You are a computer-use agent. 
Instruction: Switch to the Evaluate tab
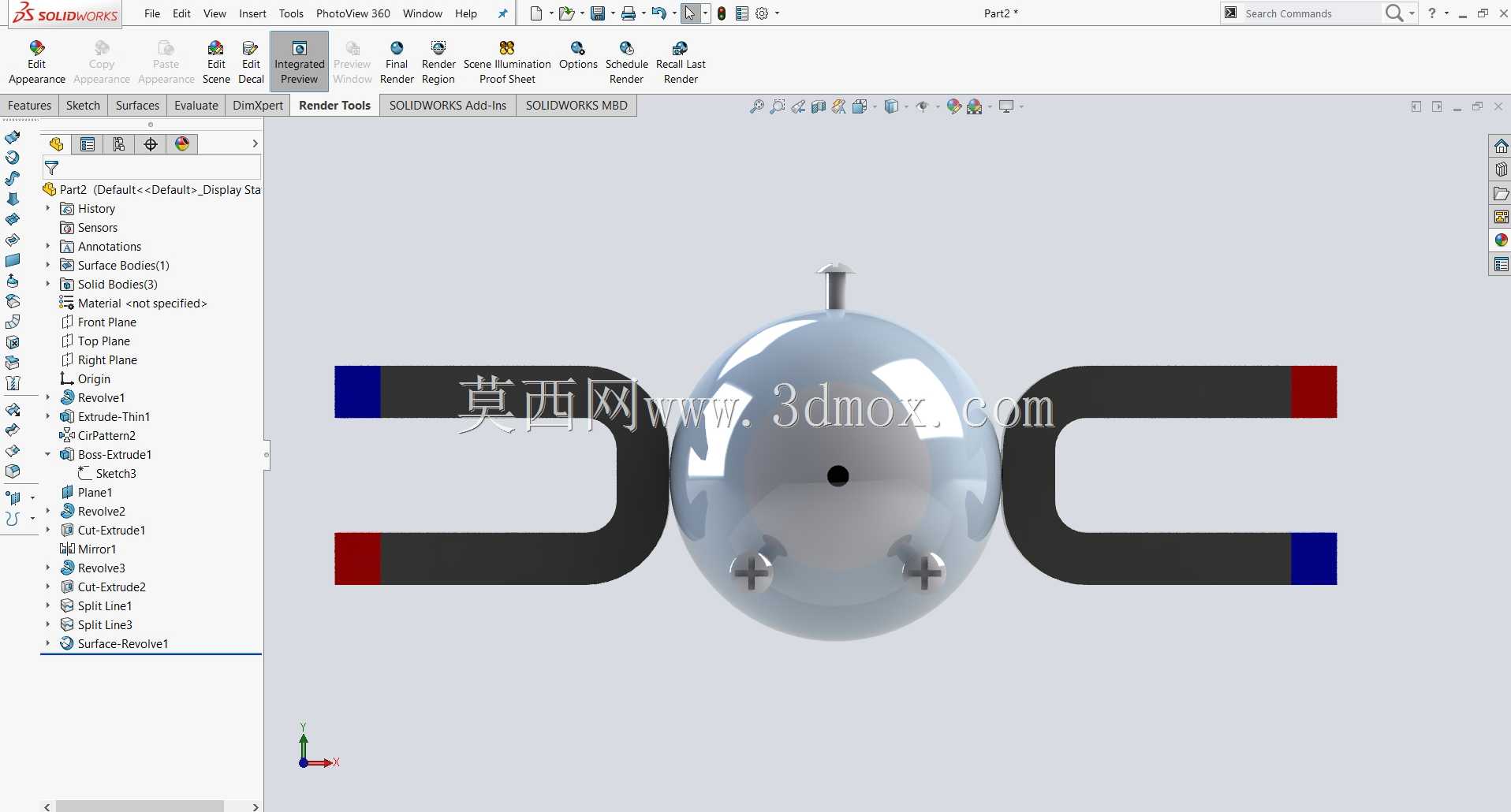pyautogui.click(x=196, y=106)
